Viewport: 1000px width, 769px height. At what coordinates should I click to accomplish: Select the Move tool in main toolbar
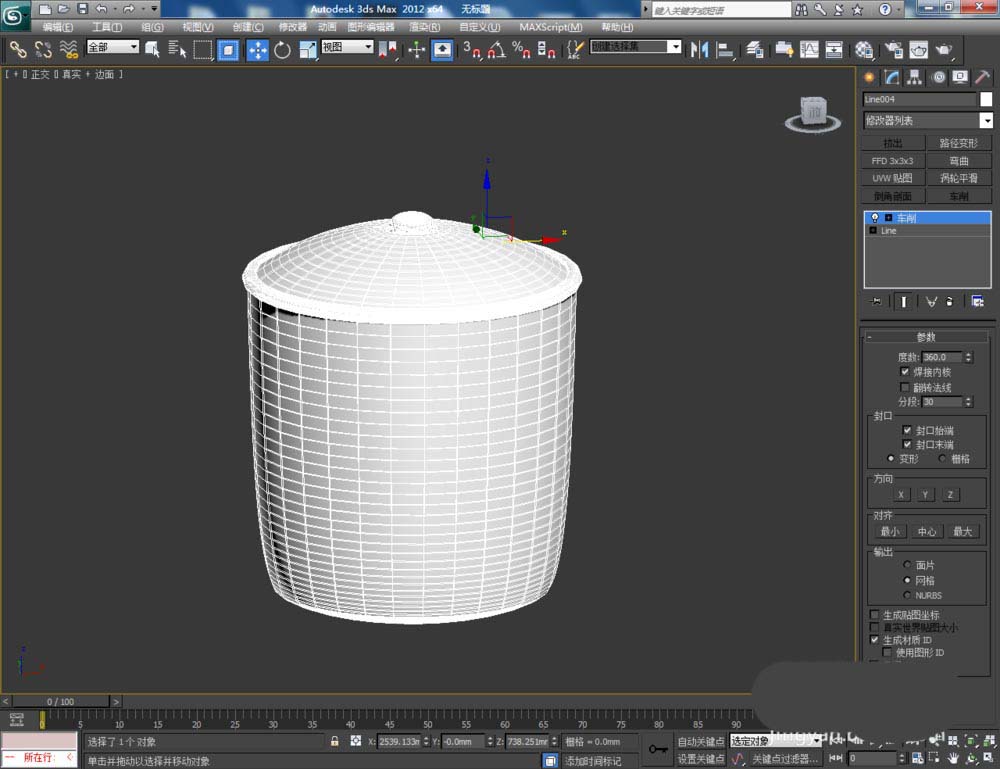click(257, 49)
